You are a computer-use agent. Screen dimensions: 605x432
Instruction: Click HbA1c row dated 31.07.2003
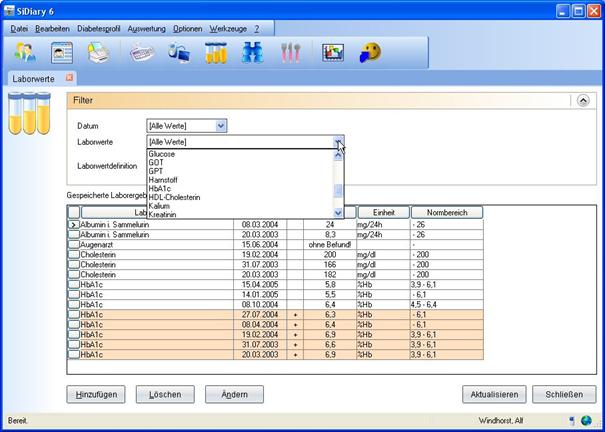(275, 344)
